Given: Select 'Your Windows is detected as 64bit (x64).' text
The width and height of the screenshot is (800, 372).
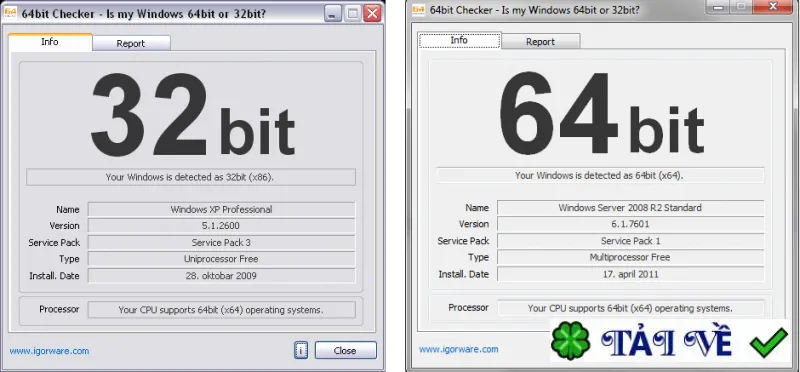Looking at the screenshot, I should click(599, 175).
